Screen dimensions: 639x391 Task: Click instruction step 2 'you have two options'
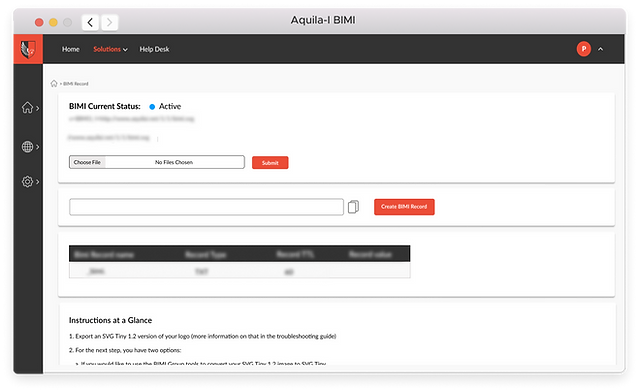point(125,350)
